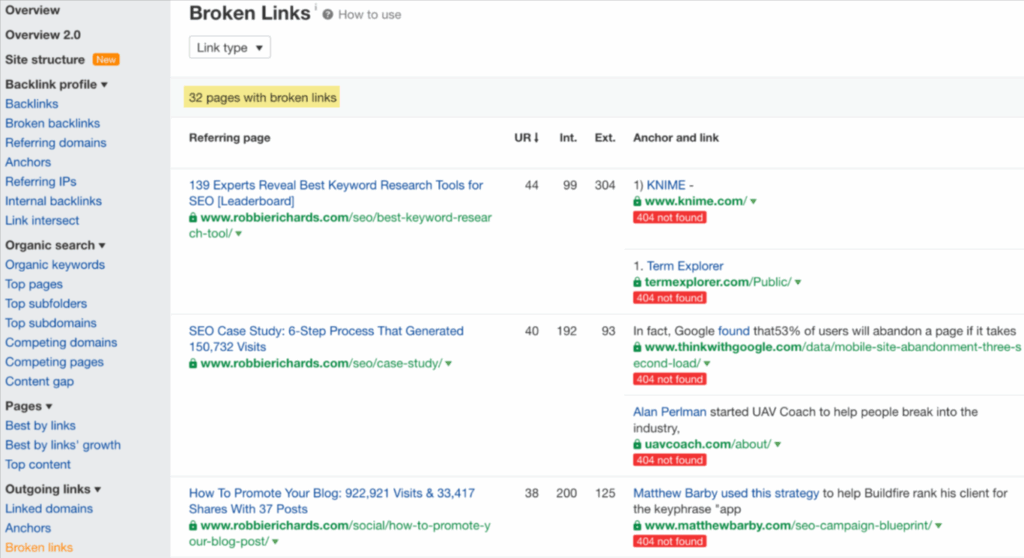Expand the dropdown arrow after termexplorer.com/Public/
Screen dimensions: 1024x558
(797, 283)
